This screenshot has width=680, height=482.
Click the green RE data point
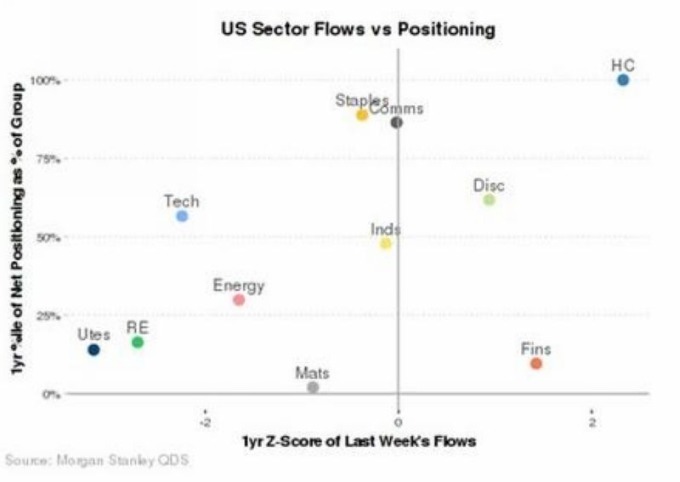point(138,342)
